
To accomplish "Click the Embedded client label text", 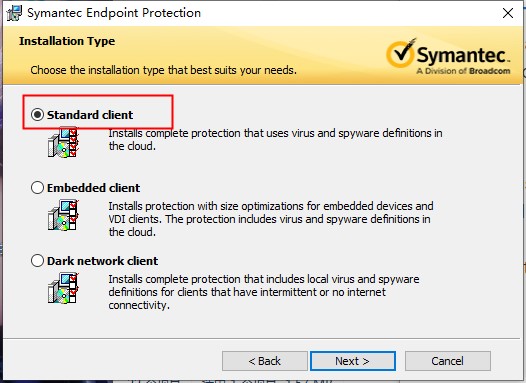I will pyautogui.click(x=93, y=188).
